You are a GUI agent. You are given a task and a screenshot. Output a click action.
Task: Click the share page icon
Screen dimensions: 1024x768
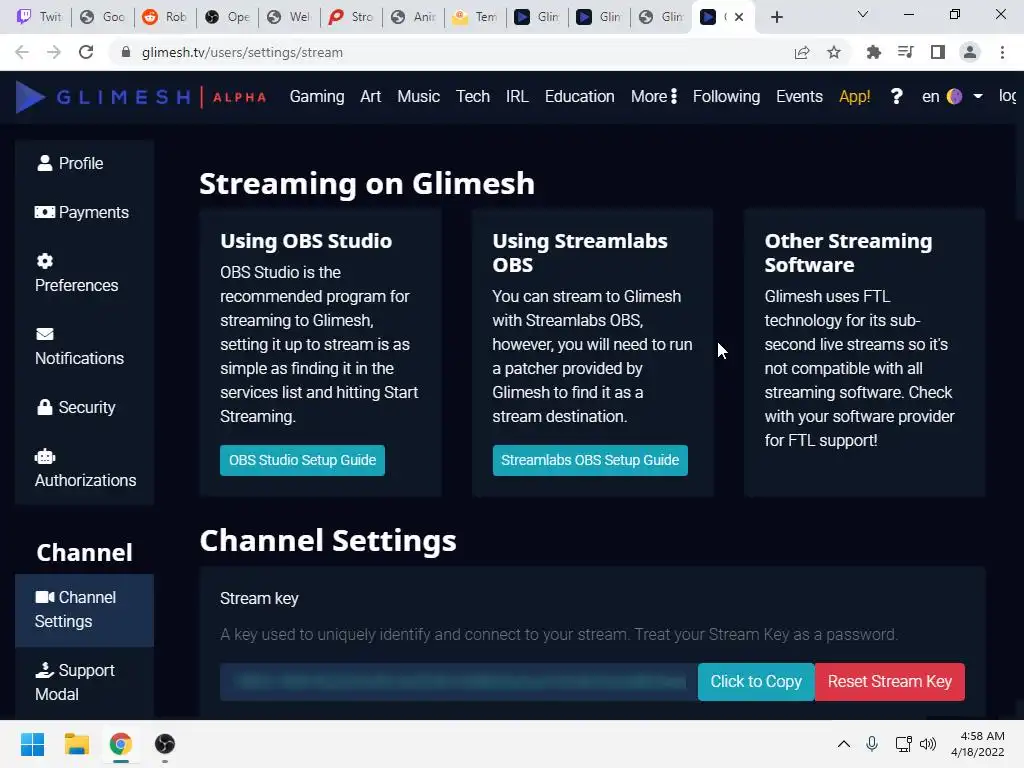(x=802, y=52)
